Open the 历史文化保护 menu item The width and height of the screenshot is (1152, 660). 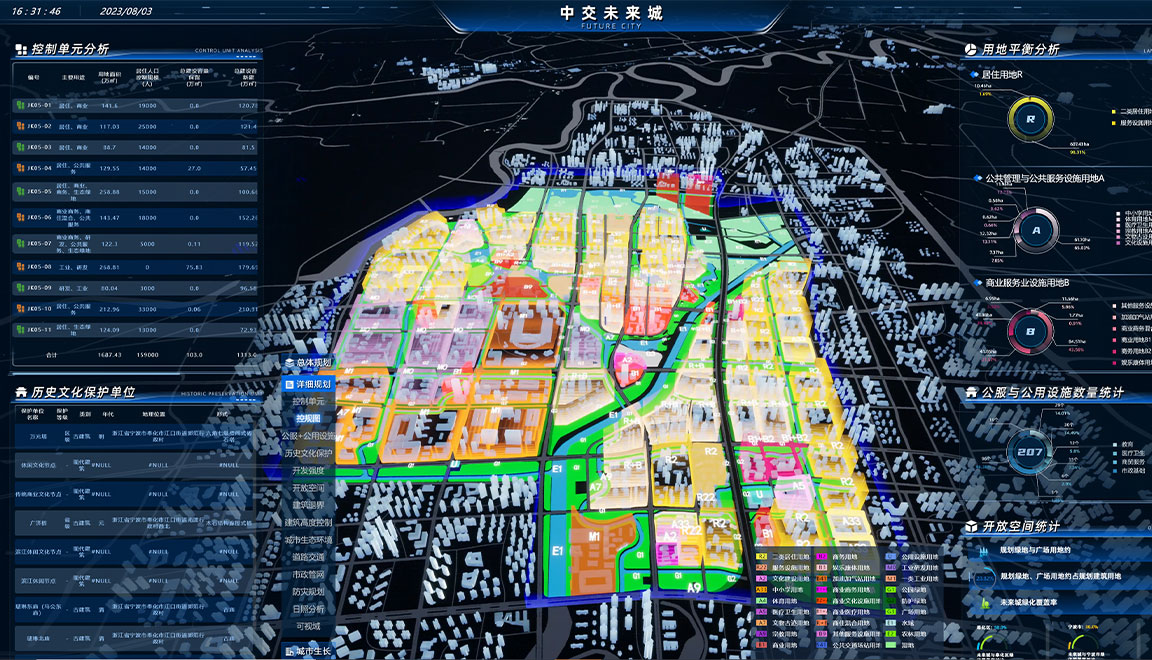308,453
